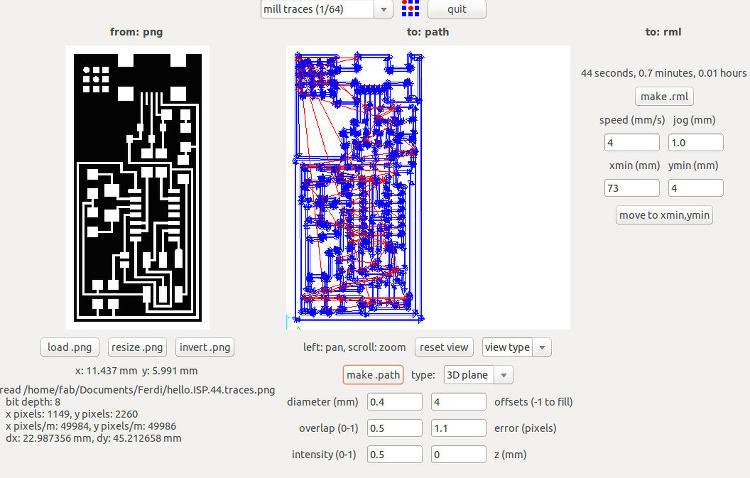The image size is (750, 478).
Task: Click the hello.ISP.44.traces.png file path text
Action: 138,390
